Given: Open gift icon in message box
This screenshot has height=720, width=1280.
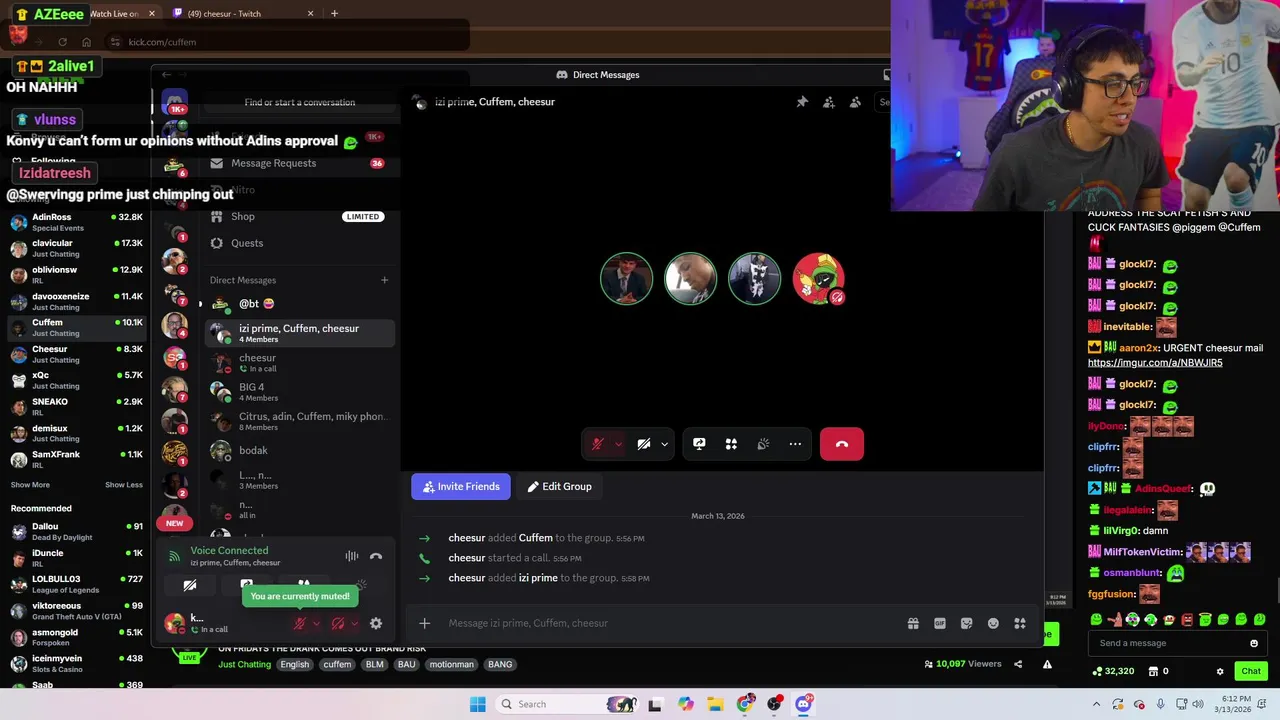Looking at the screenshot, I should click(x=913, y=623).
